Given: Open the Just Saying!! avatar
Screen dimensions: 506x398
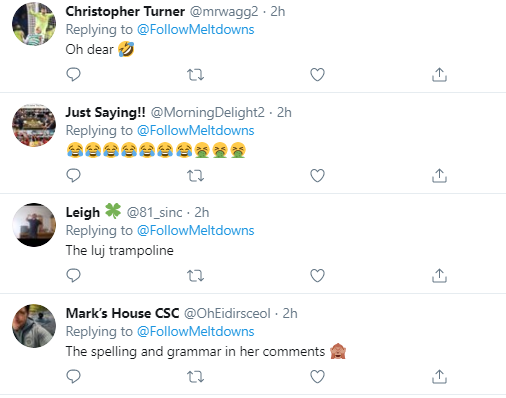Looking at the screenshot, I should [34, 125].
